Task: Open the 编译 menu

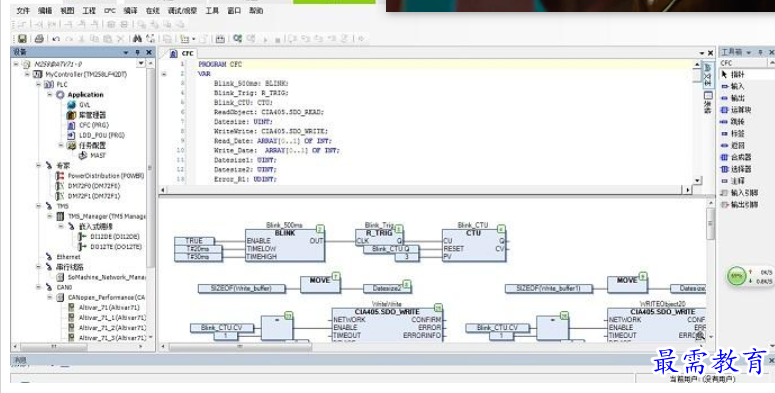Action: pyautogui.click(x=130, y=10)
